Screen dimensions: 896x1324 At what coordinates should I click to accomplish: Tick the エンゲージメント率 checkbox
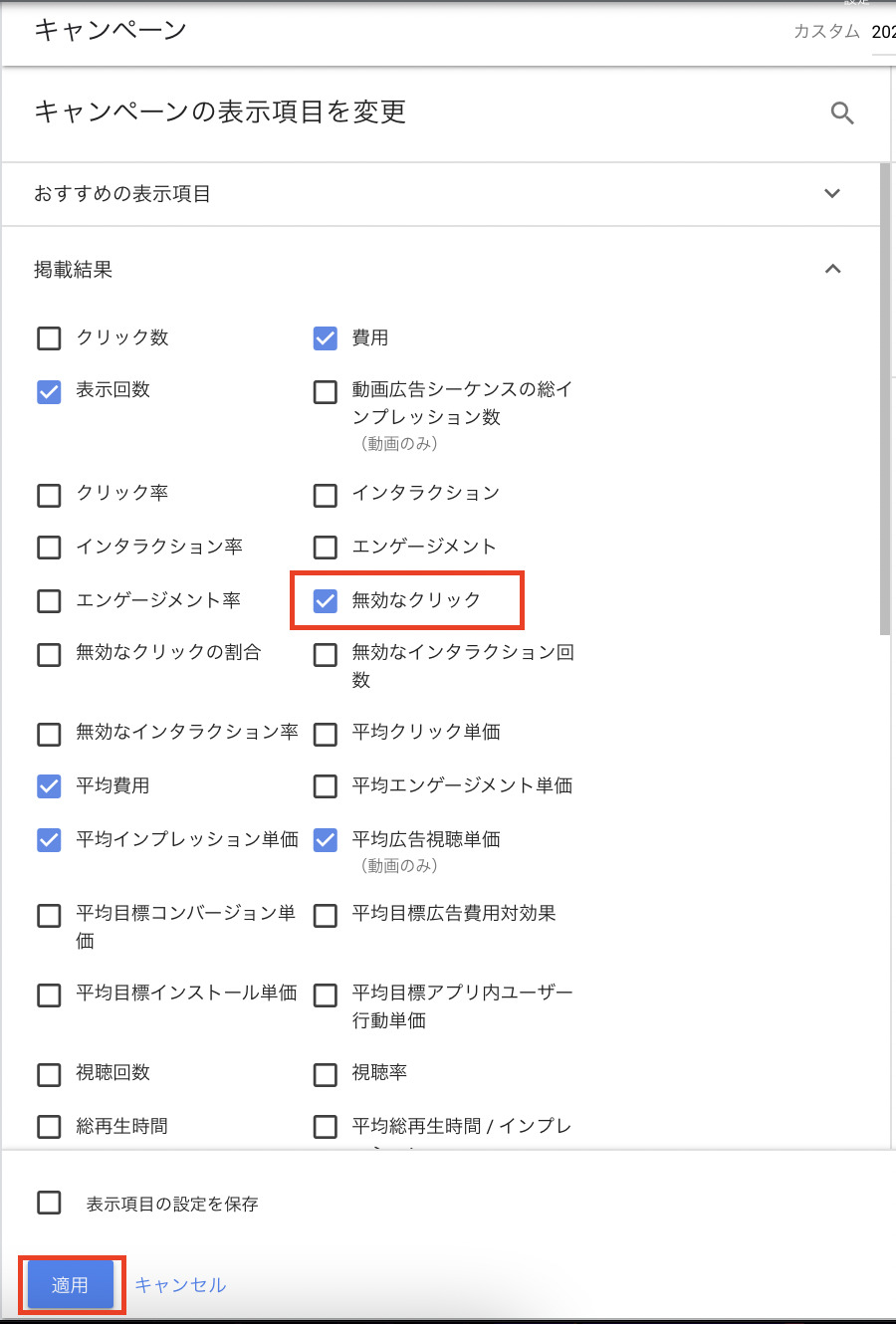coord(49,601)
